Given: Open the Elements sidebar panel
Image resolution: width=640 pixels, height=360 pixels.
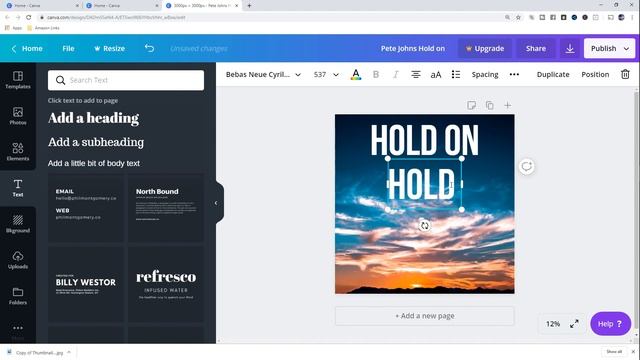Looking at the screenshot, I should point(18,152).
